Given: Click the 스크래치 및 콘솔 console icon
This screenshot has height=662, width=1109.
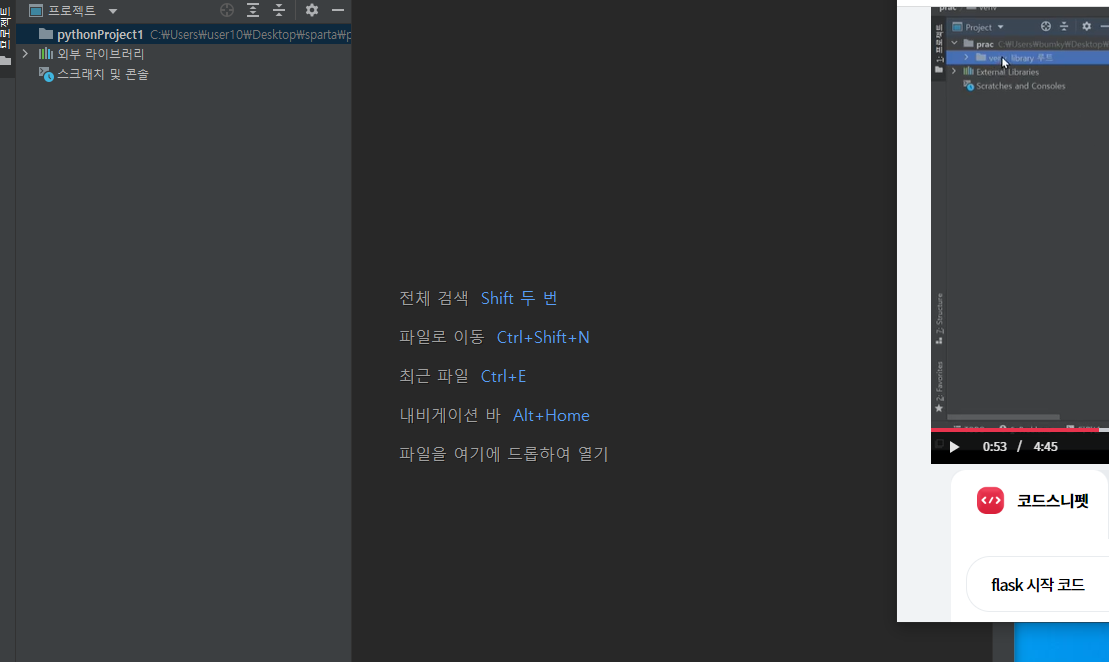Looking at the screenshot, I should click(46, 74).
